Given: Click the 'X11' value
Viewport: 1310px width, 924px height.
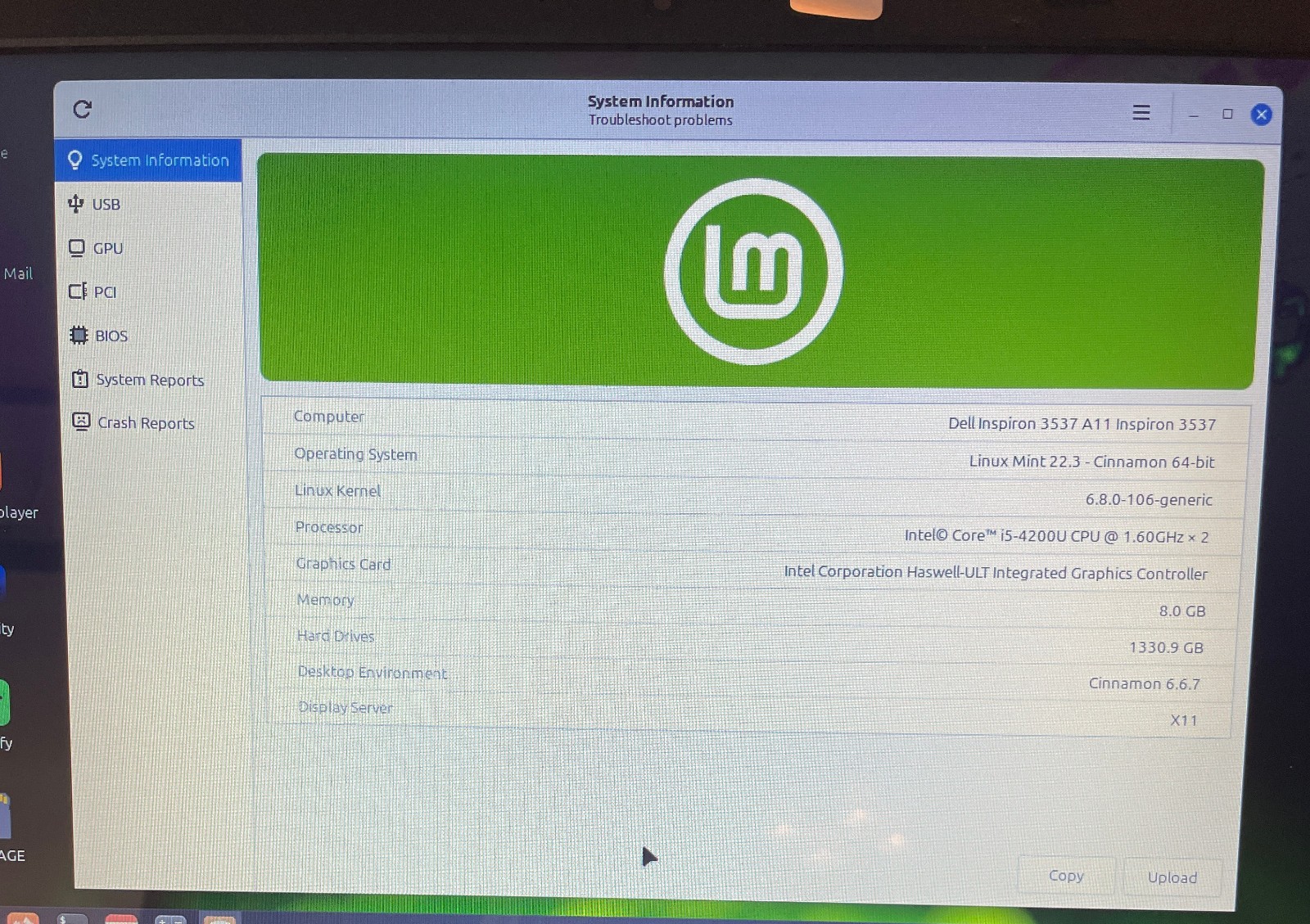Looking at the screenshot, I should pyautogui.click(x=1184, y=720).
